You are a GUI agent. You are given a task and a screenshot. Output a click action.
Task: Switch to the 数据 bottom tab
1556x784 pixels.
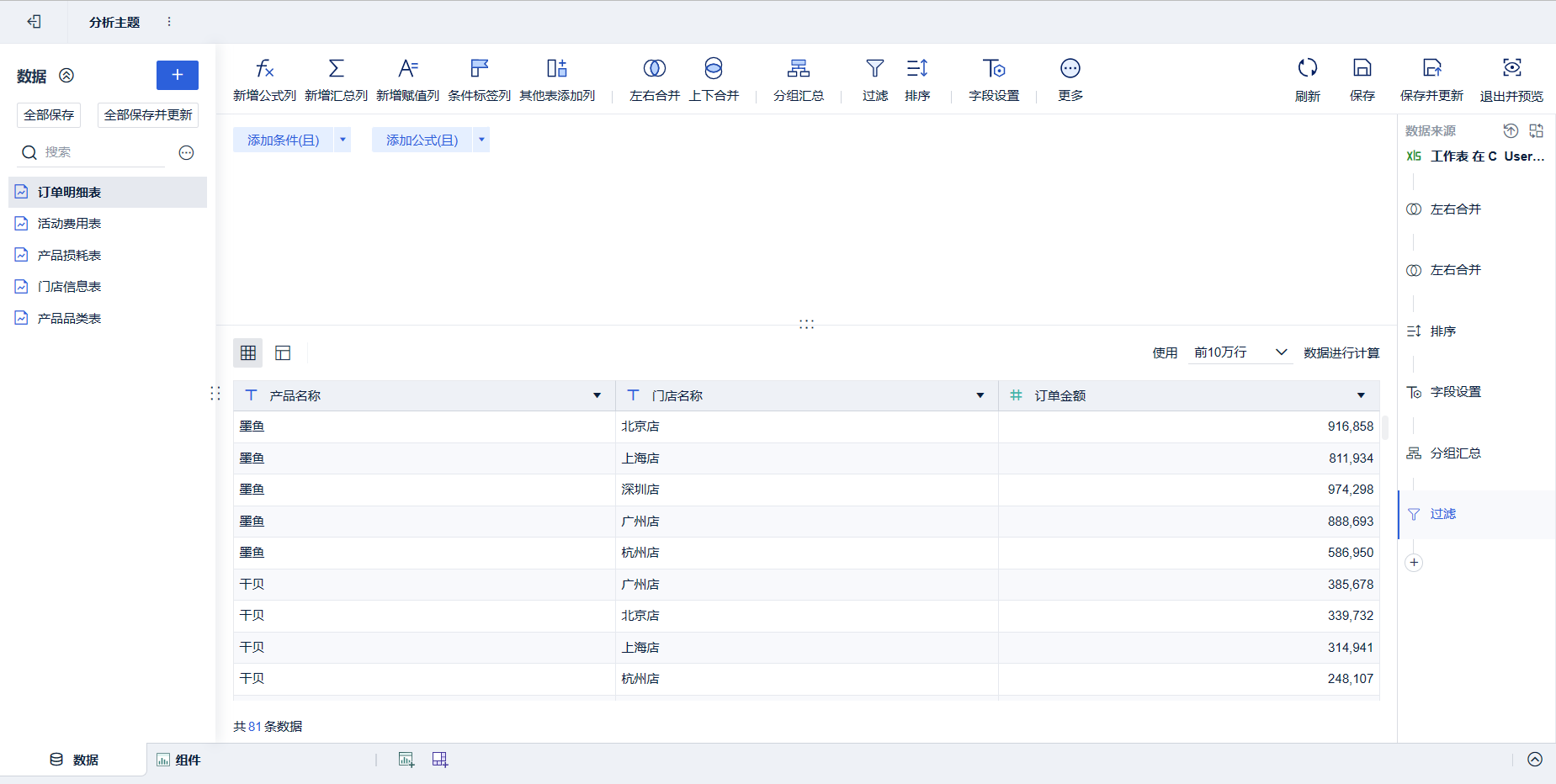tap(74, 760)
